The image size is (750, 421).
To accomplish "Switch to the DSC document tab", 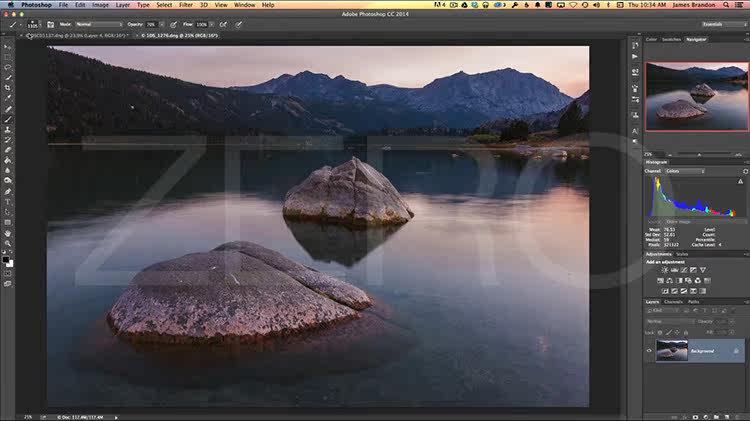I will [78, 35].
